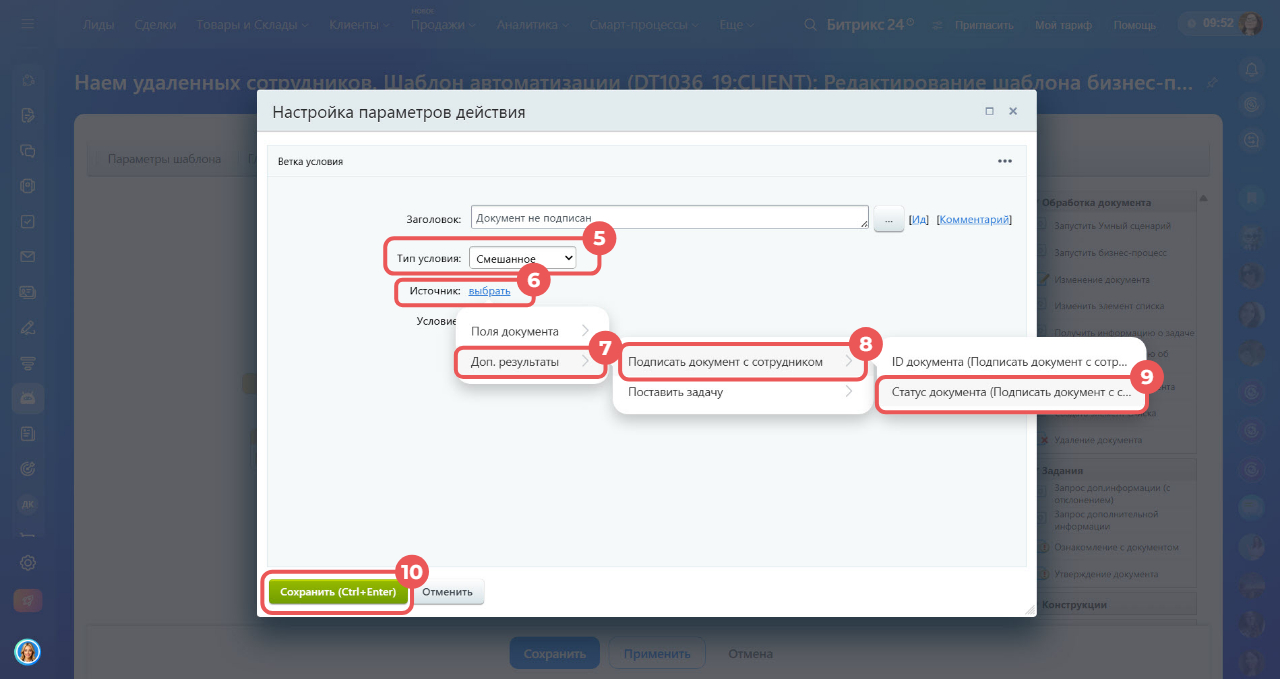Open the hamburger menu in top bar
The width and height of the screenshot is (1280, 679).
click(x=27, y=23)
